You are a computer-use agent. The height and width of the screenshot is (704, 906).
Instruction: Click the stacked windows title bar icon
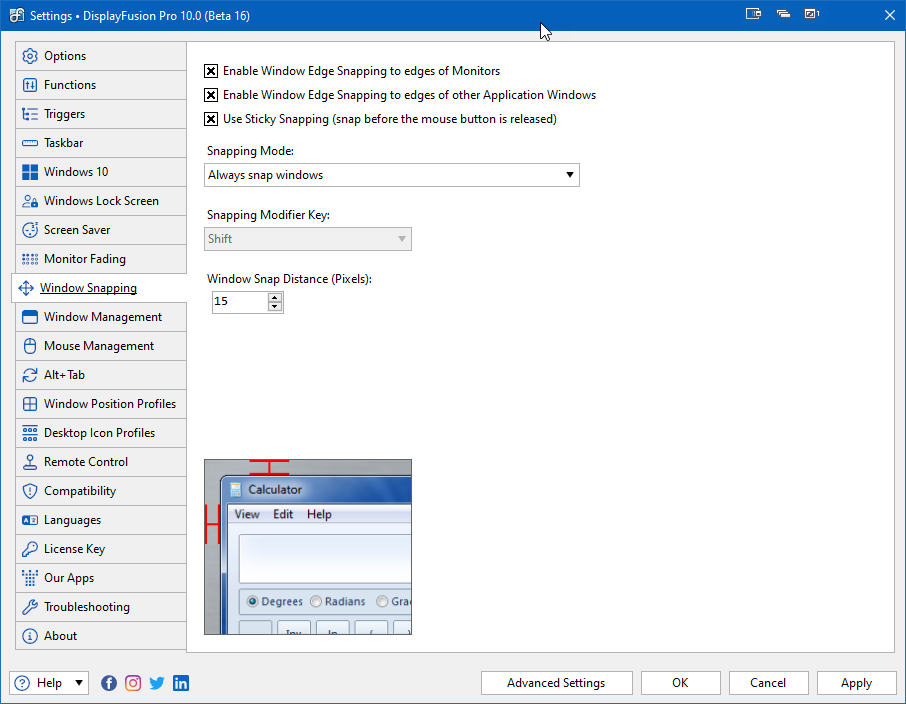[x=783, y=13]
